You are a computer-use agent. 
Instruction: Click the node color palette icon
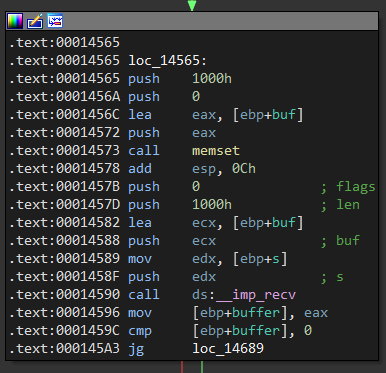(x=15, y=21)
